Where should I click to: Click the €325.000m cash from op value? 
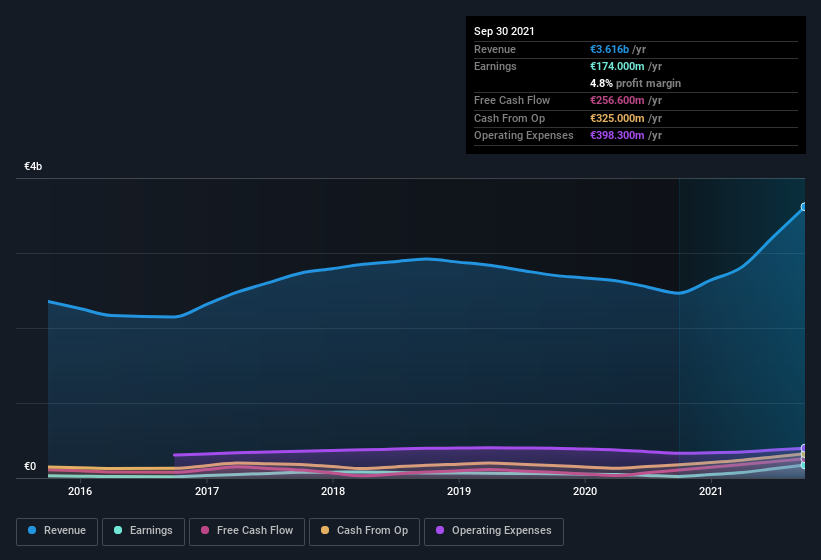tap(617, 118)
